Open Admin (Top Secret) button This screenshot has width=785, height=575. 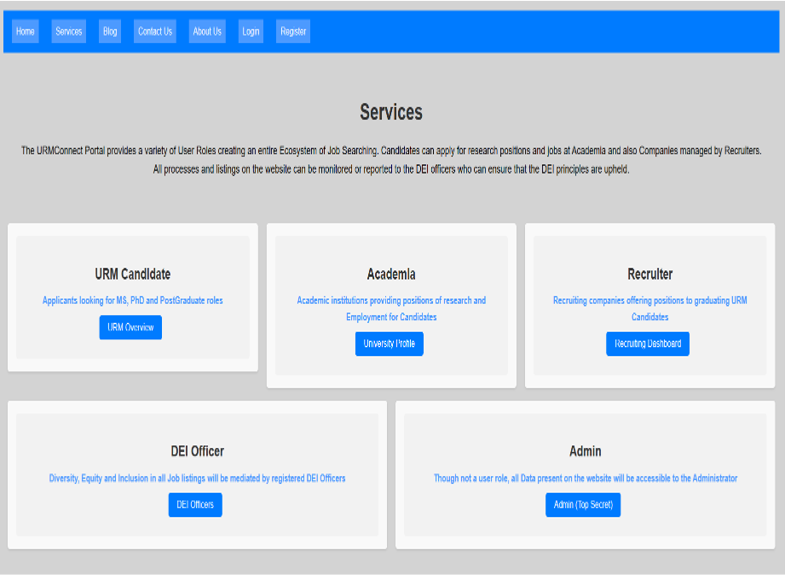pyautogui.click(x=583, y=504)
